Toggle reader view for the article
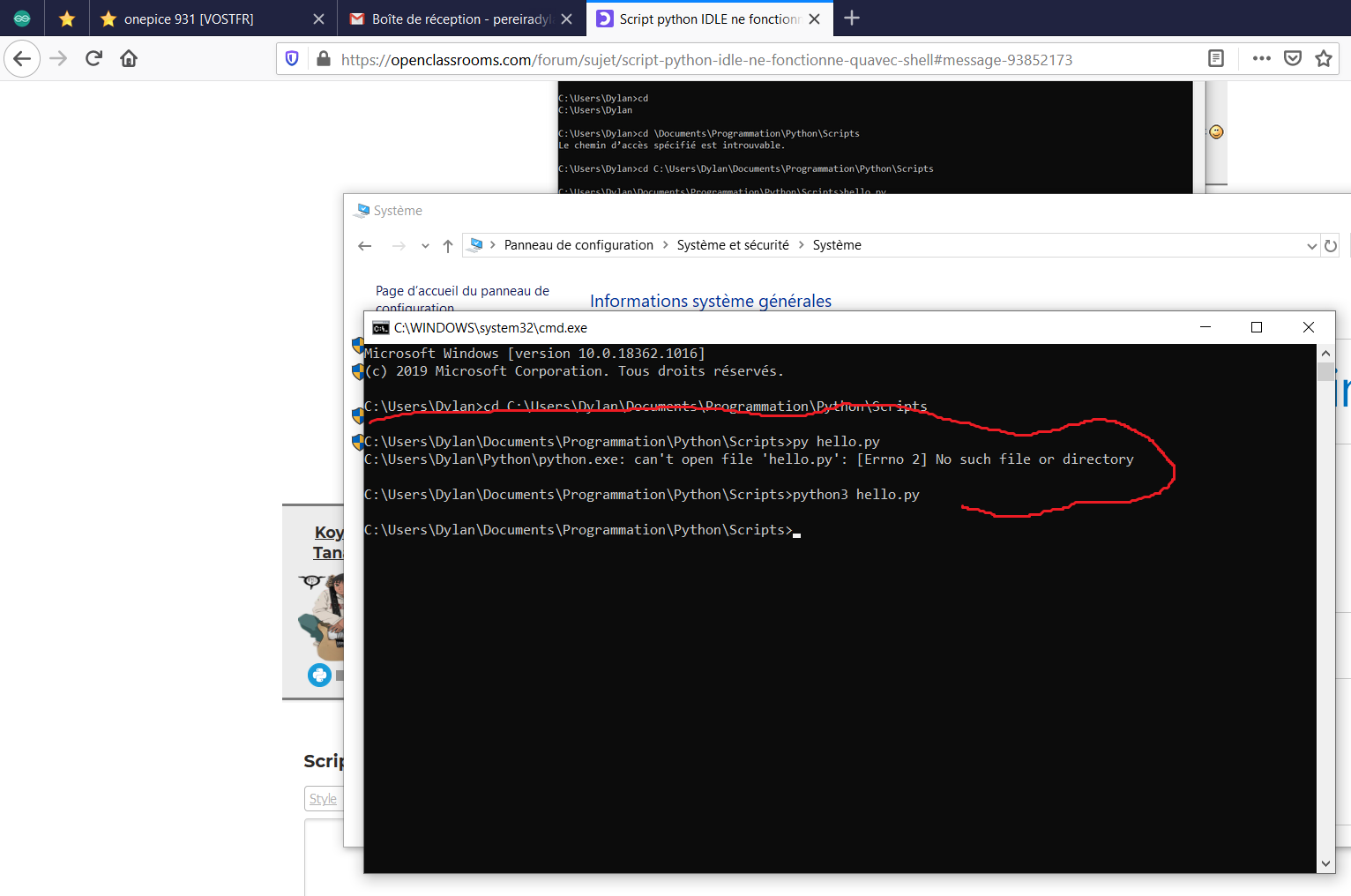The image size is (1351, 896). [1215, 58]
